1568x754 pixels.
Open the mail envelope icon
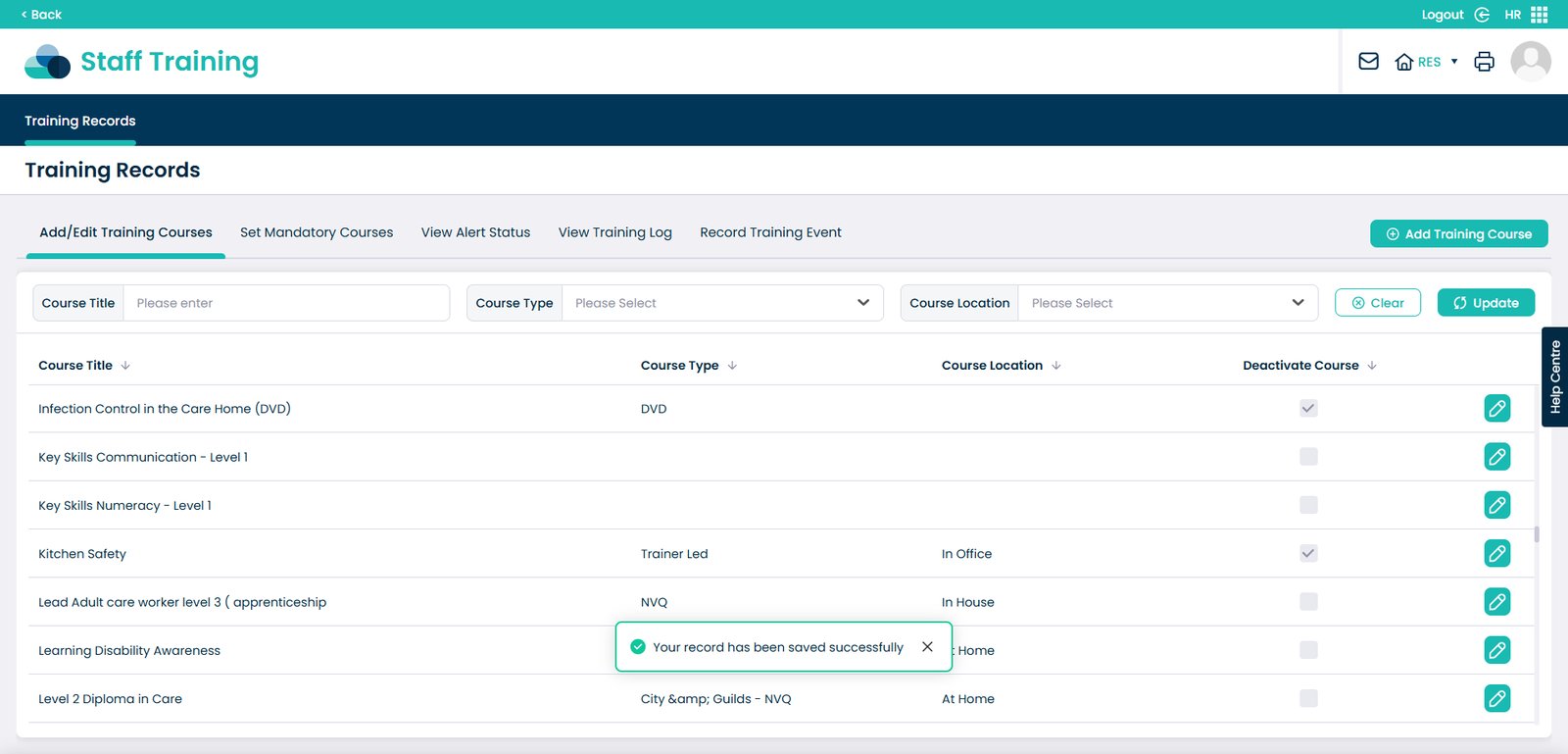click(1368, 62)
